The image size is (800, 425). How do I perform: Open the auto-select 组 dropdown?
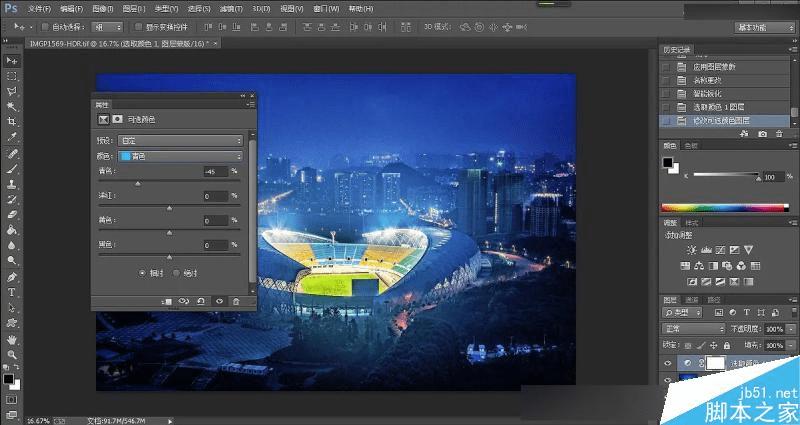pos(108,27)
